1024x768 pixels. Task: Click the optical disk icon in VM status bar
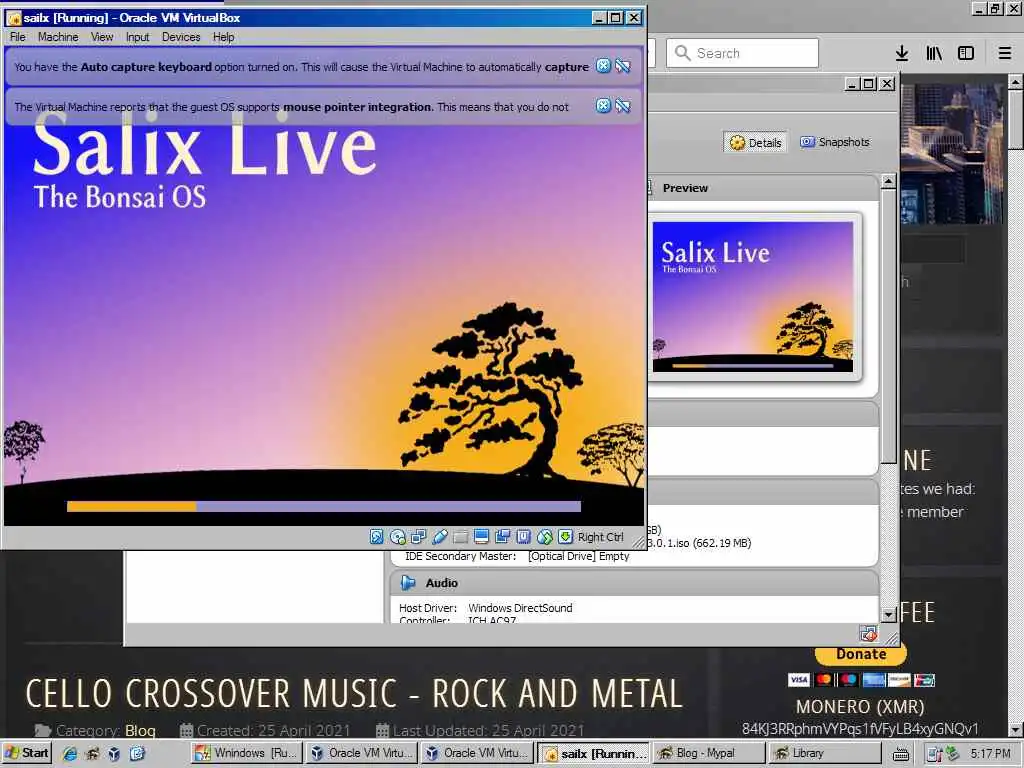tap(398, 537)
